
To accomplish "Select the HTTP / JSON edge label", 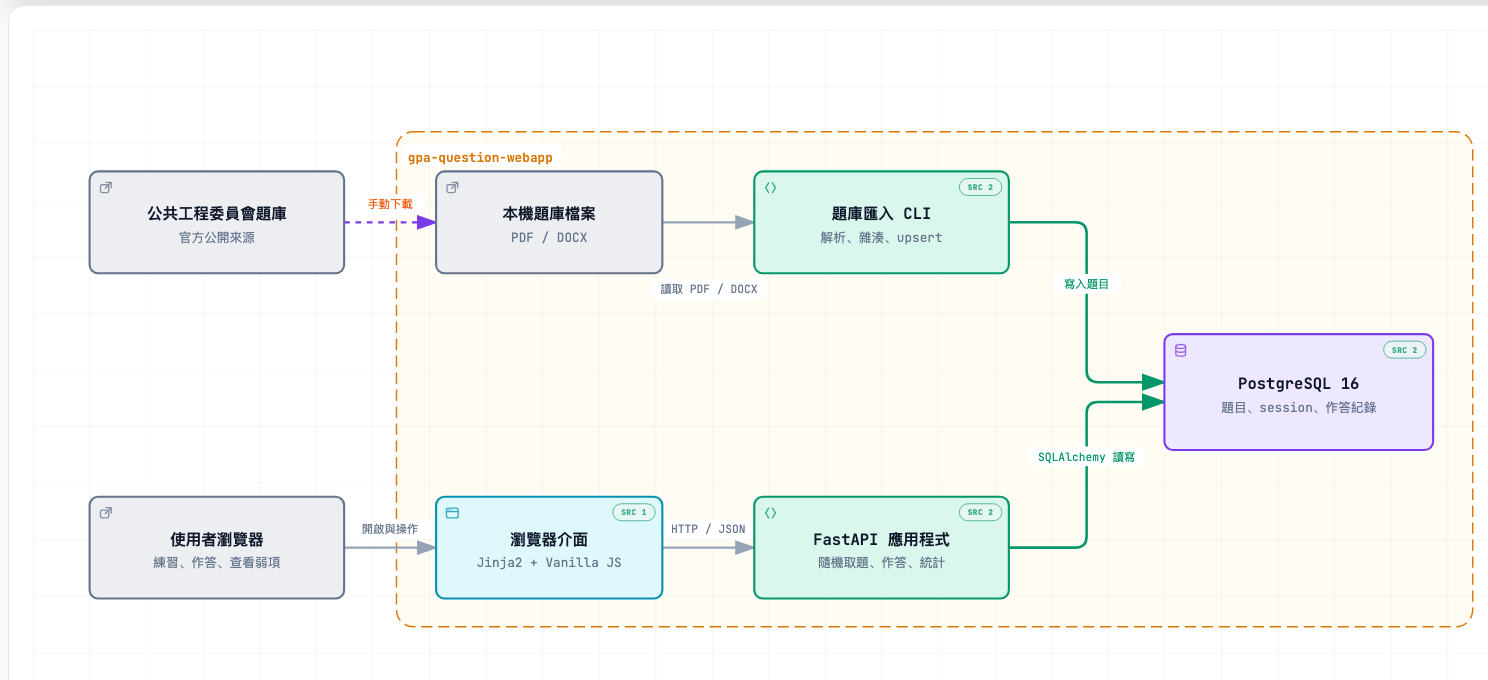I will point(708,529).
